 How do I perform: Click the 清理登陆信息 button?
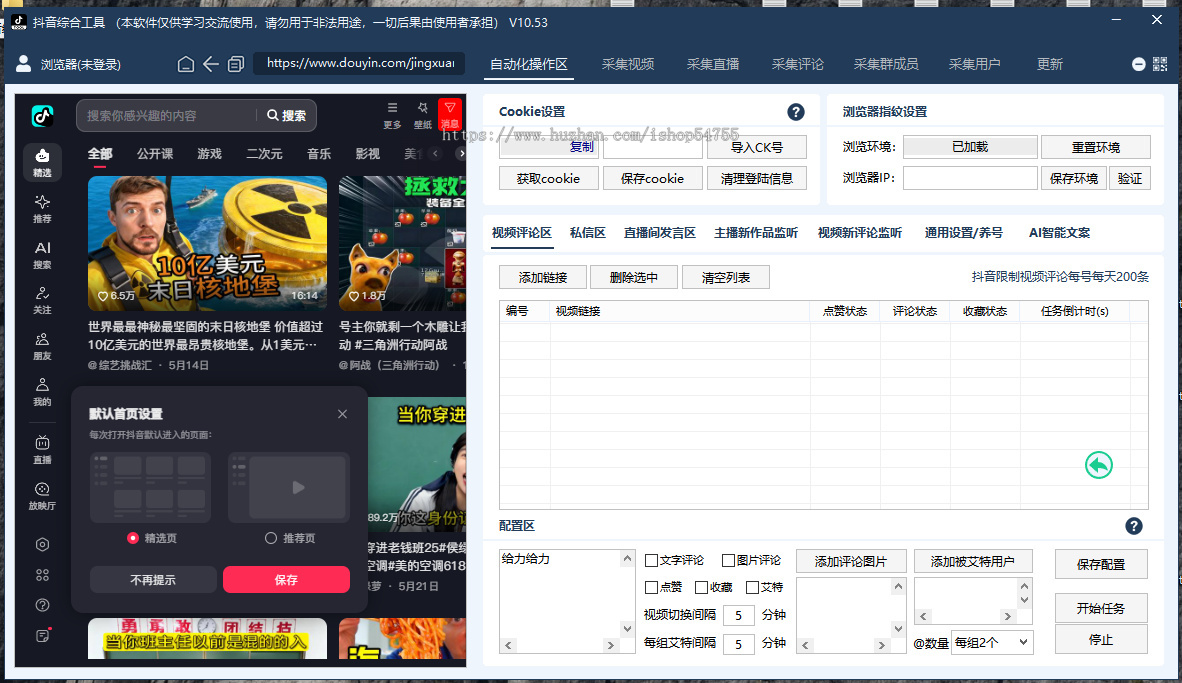757,179
